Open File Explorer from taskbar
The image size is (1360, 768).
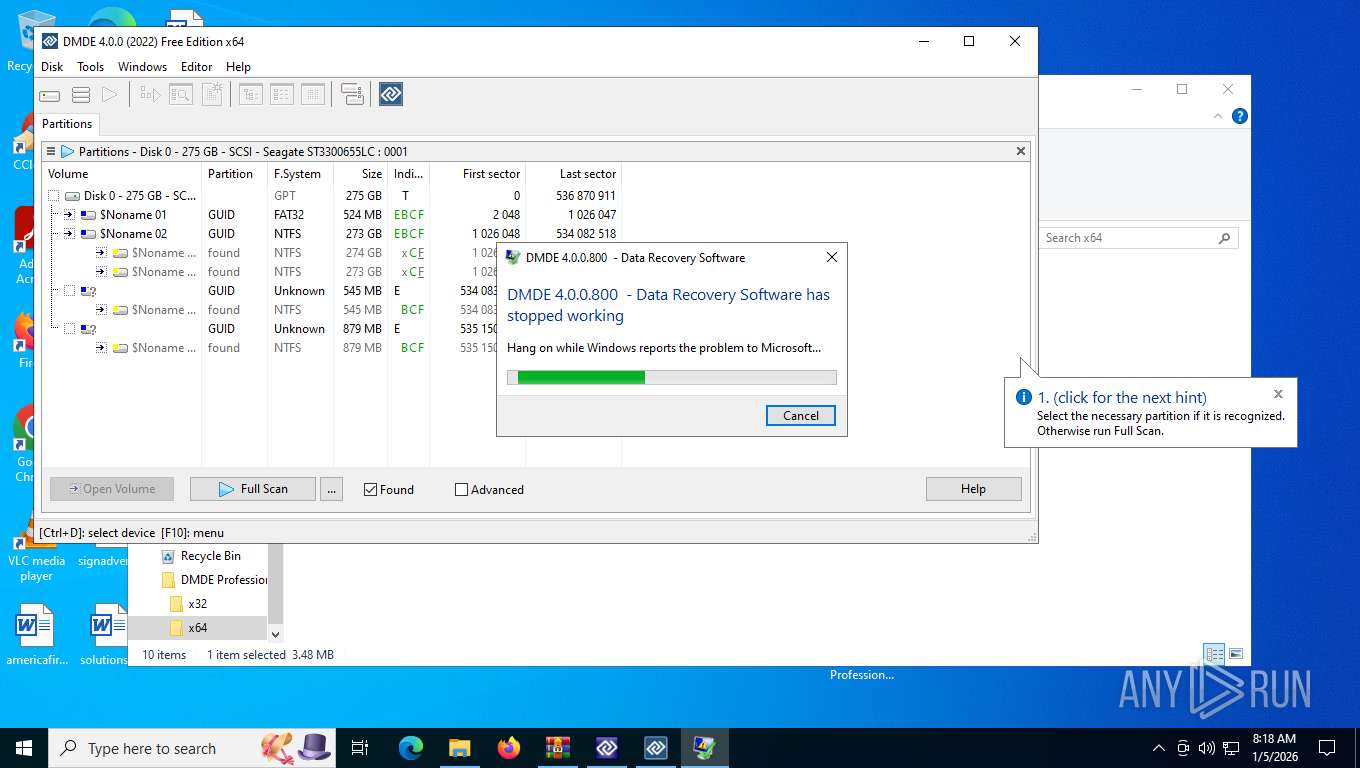tap(460, 748)
